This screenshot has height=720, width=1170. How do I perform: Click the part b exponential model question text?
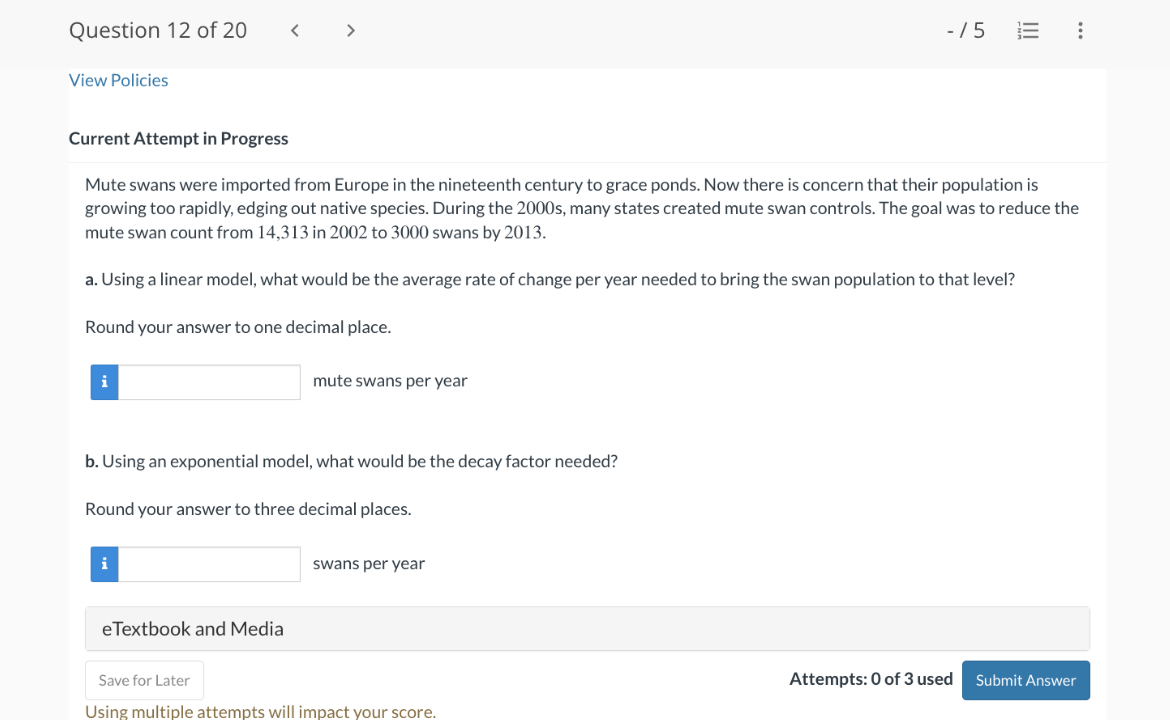tap(351, 462)
